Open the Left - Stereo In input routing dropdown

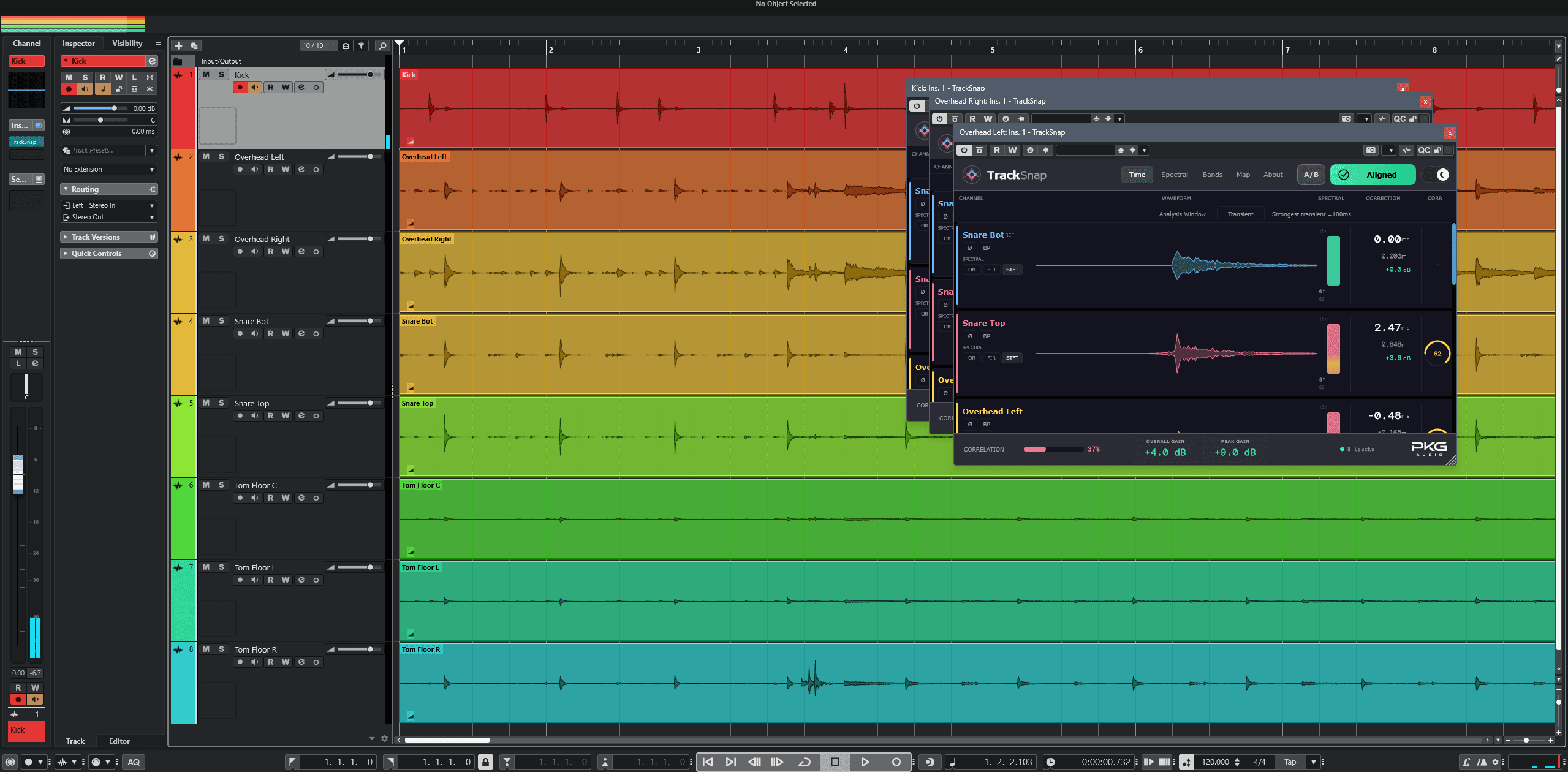pos(109,205)
